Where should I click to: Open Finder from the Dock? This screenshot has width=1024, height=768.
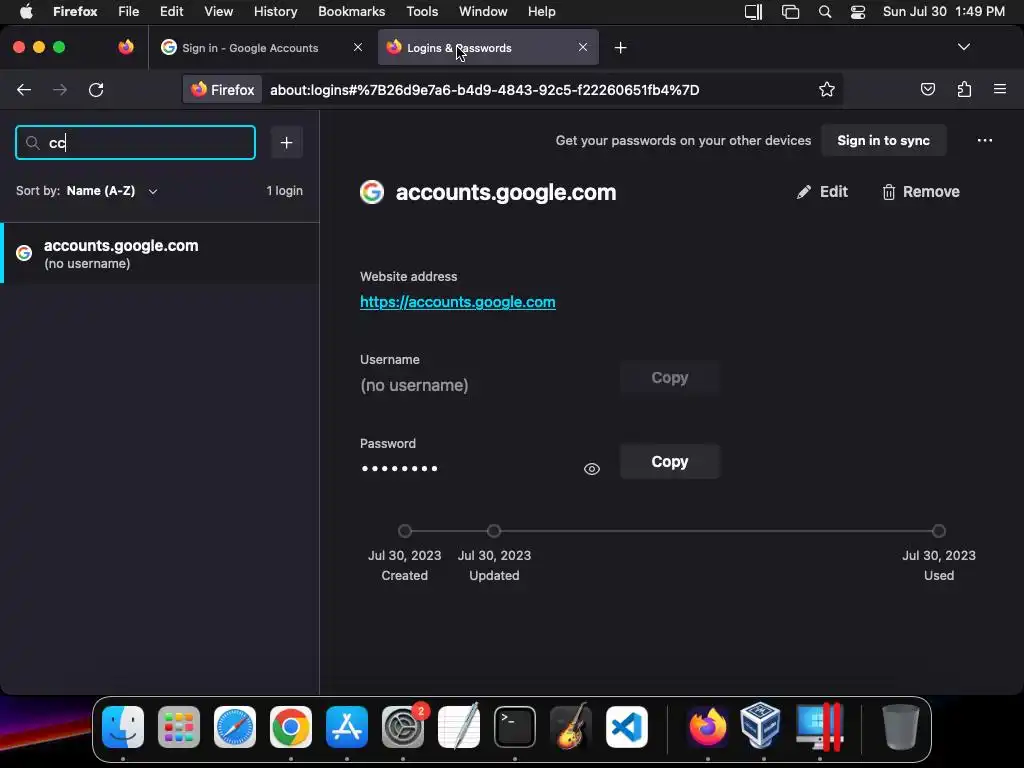point(123,727)
